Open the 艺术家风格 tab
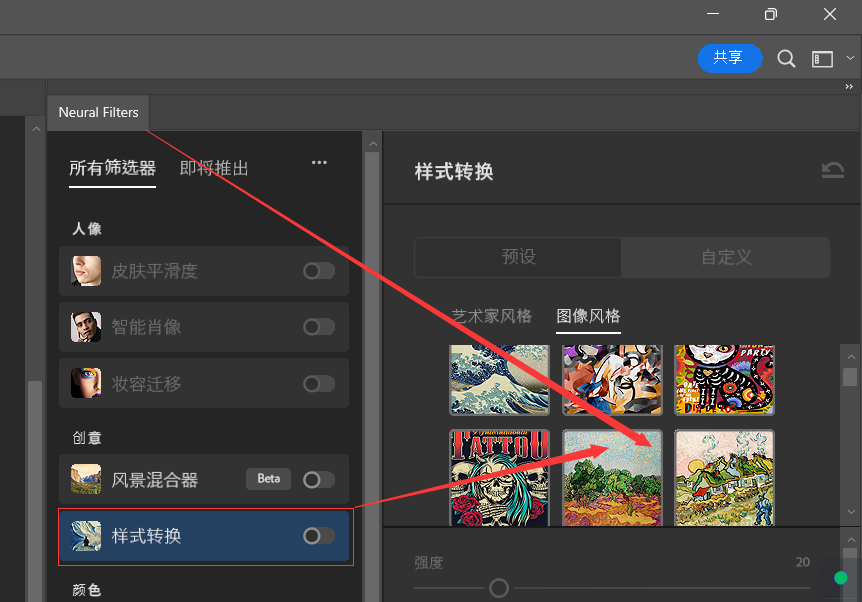Screen dimensions: 862x602 (x=491, y=316)
